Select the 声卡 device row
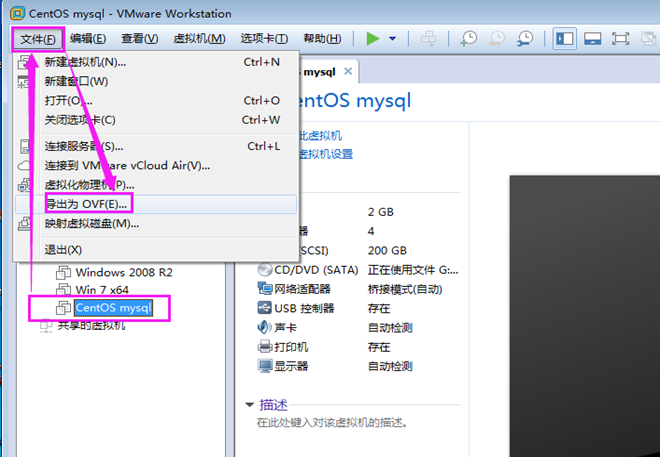660x457 pixels. 358,328
